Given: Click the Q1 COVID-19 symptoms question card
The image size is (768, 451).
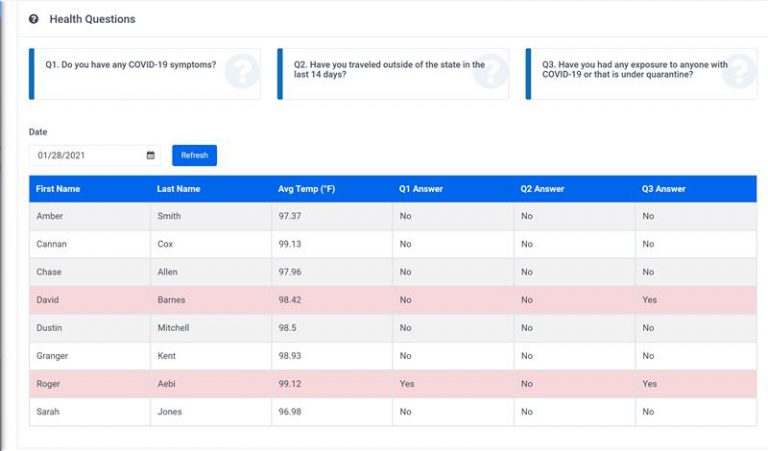Looking at the screenshot, I should 145,74.
